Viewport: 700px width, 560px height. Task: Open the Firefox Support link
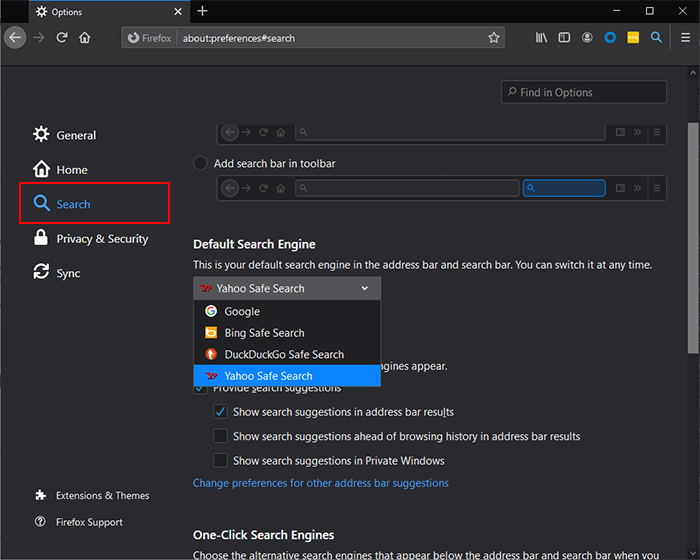pyautogui.click(x=79, y=522)
